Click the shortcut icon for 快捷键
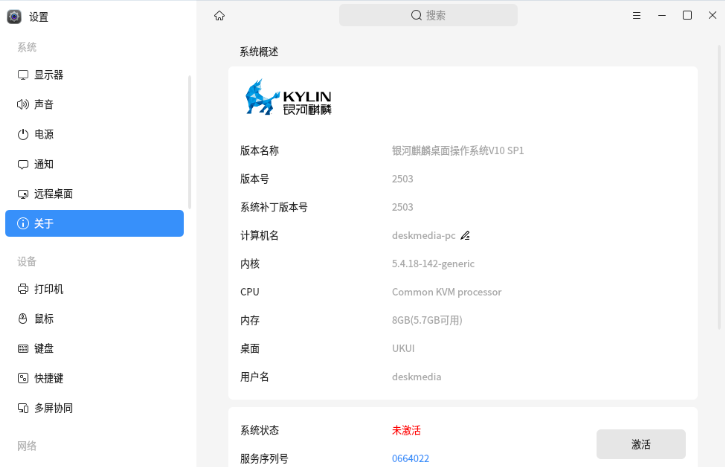725x467 pixels. (x=23, y=378)
